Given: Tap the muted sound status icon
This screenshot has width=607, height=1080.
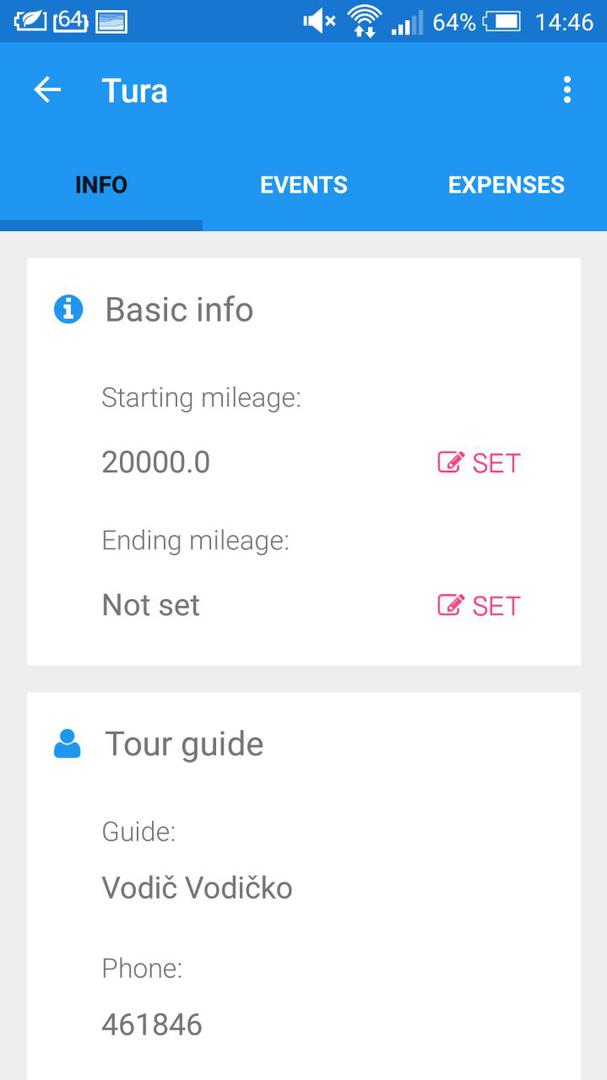Looking at the screenshot, I should [319, 21].
